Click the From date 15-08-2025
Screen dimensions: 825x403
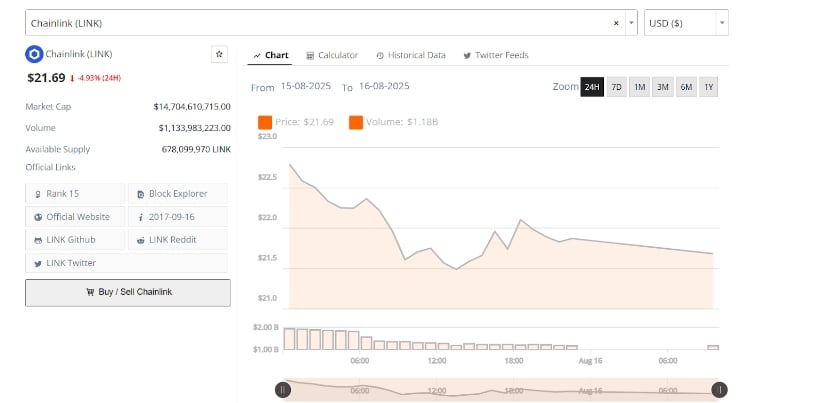pos(306,86)
